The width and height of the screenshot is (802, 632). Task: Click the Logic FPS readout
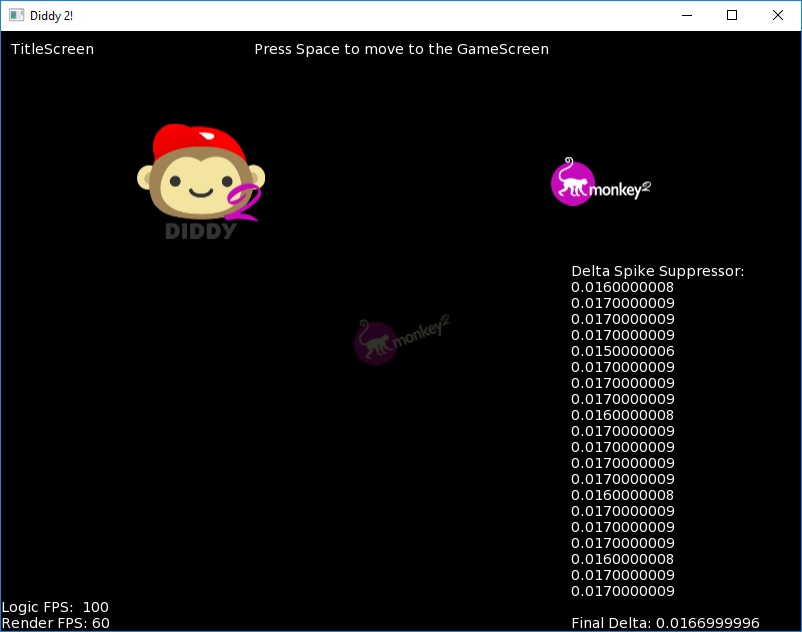pos(55,607)
